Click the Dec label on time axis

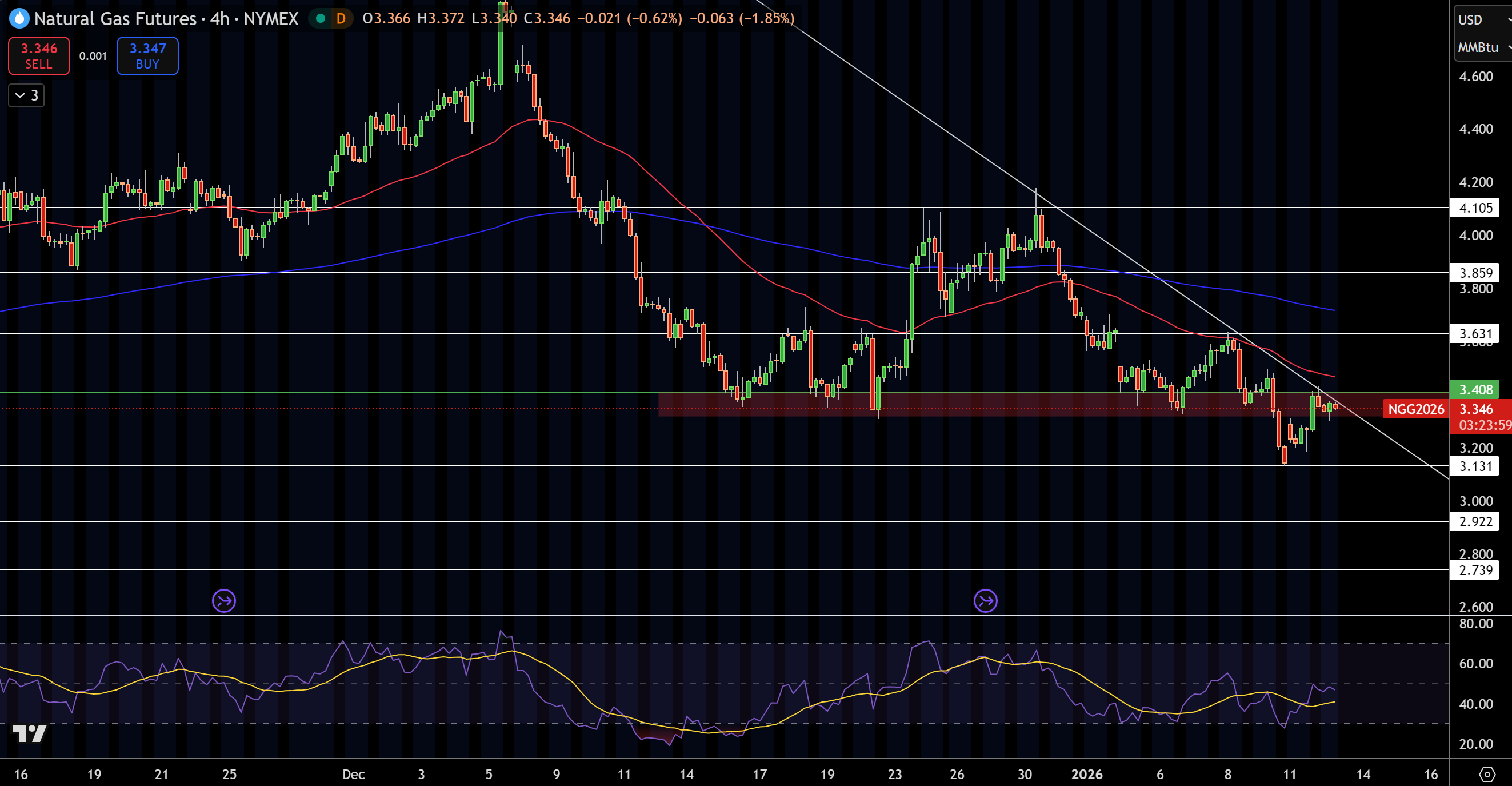353,774
